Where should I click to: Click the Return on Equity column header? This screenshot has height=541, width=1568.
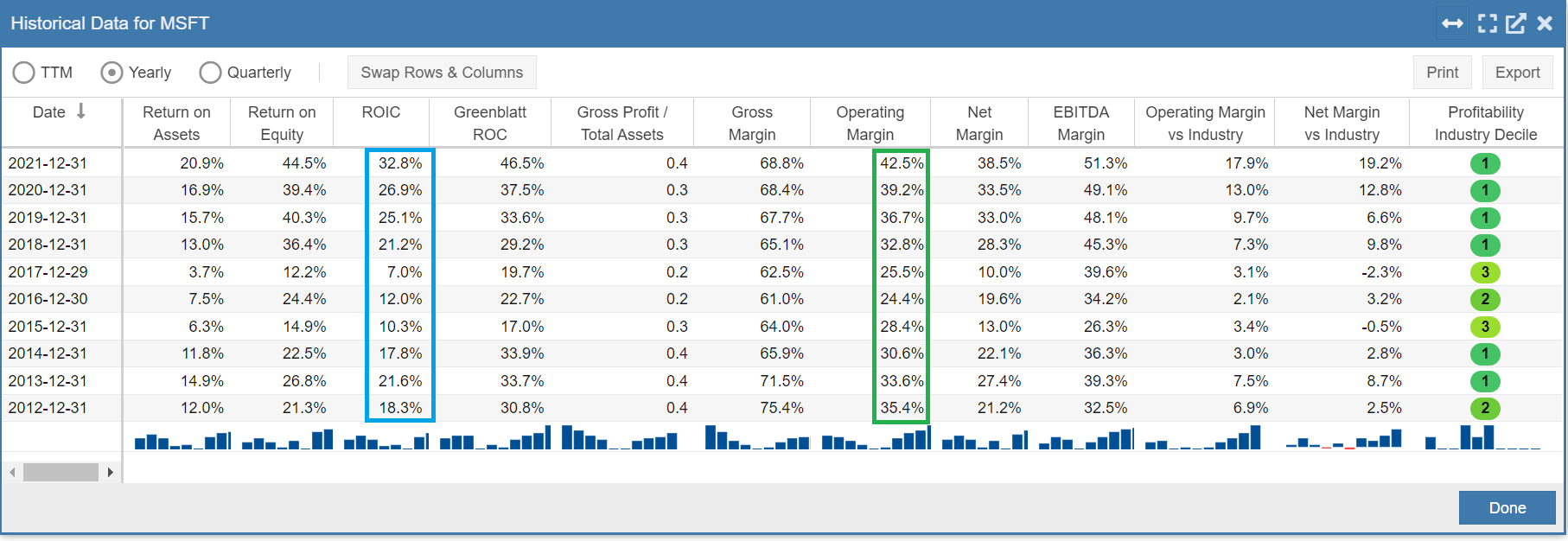tap(282, 123)
